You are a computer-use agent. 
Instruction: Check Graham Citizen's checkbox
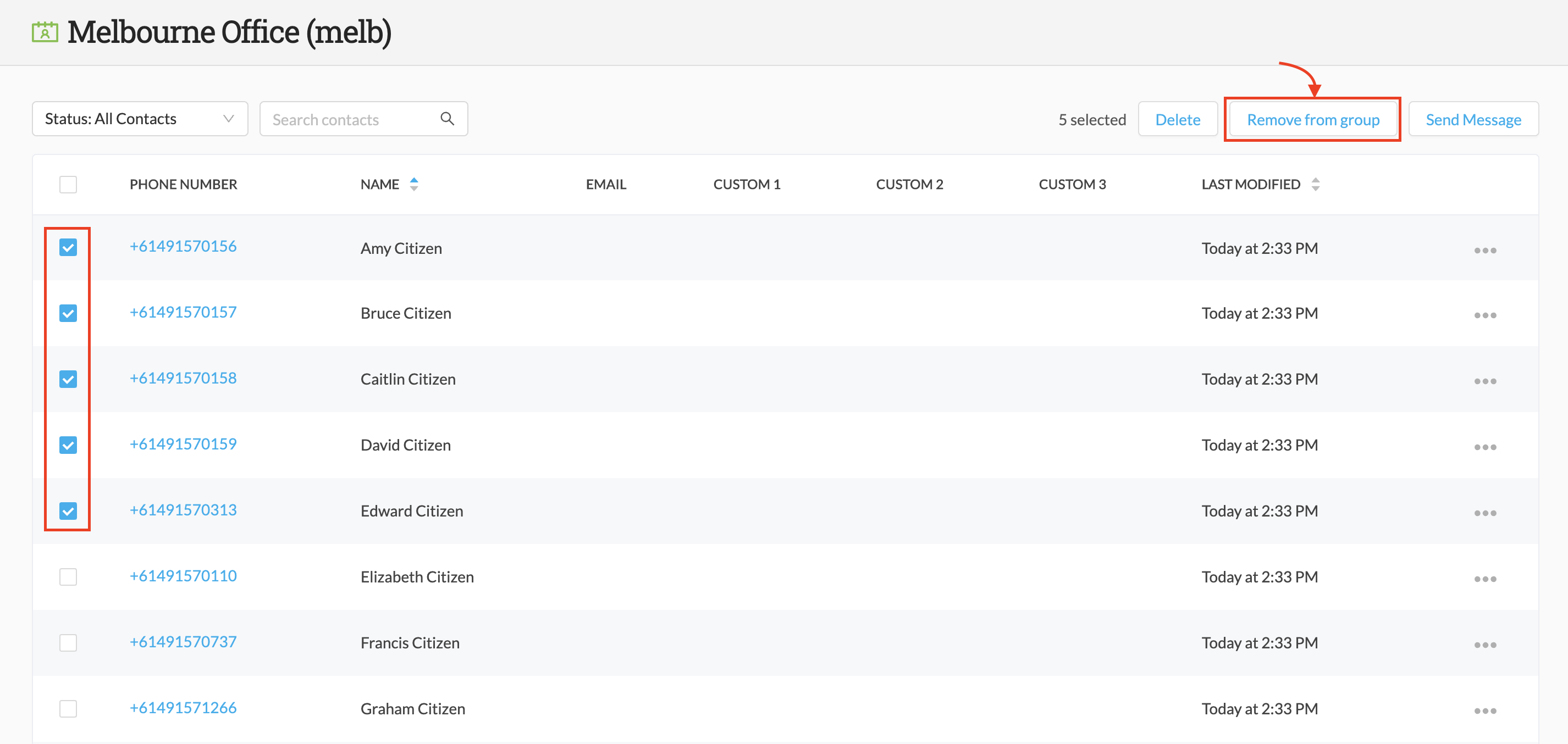click(x=68, y=709)
